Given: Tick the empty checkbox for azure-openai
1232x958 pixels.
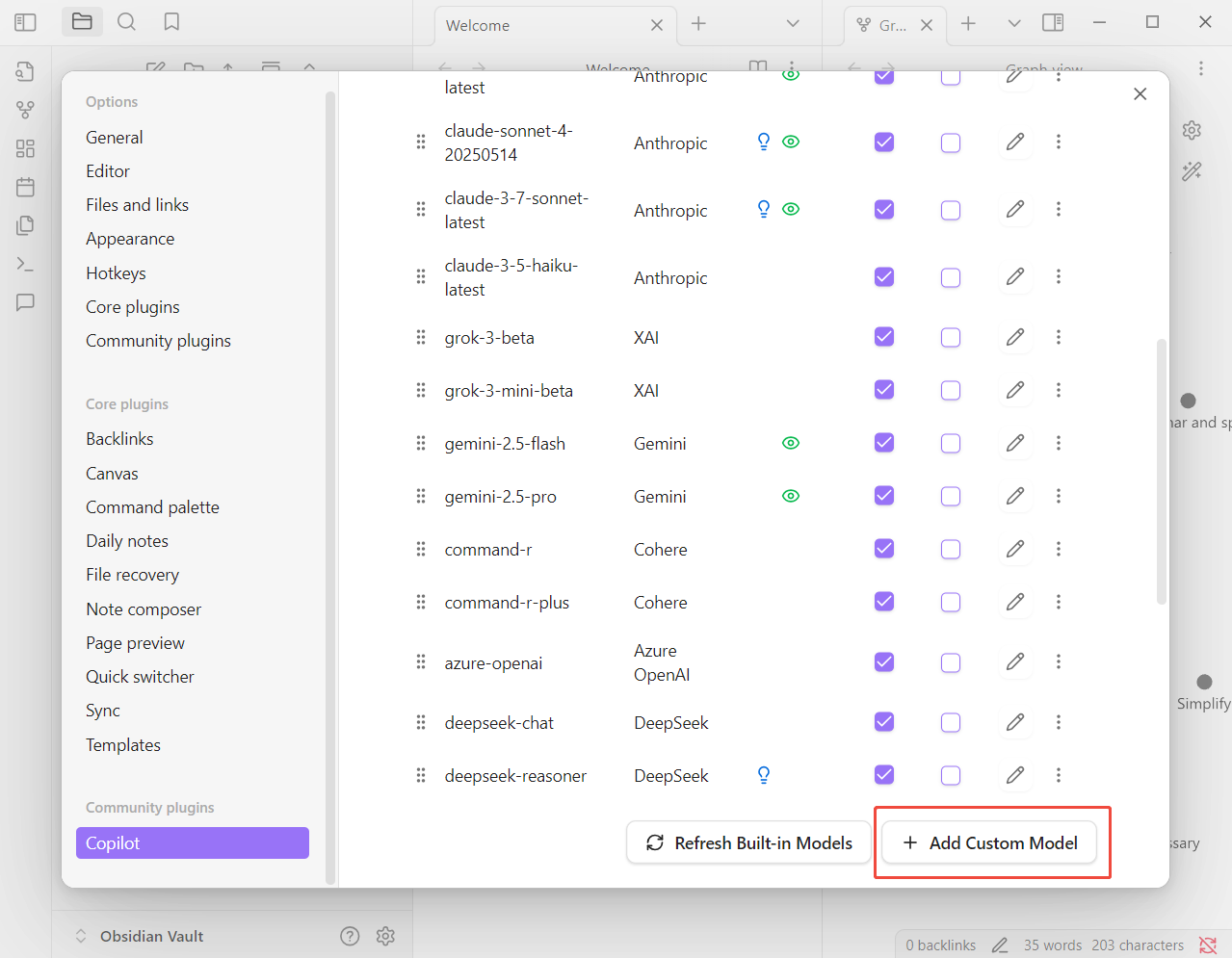Looking at the screenshot, I should [x=951, y=662].
